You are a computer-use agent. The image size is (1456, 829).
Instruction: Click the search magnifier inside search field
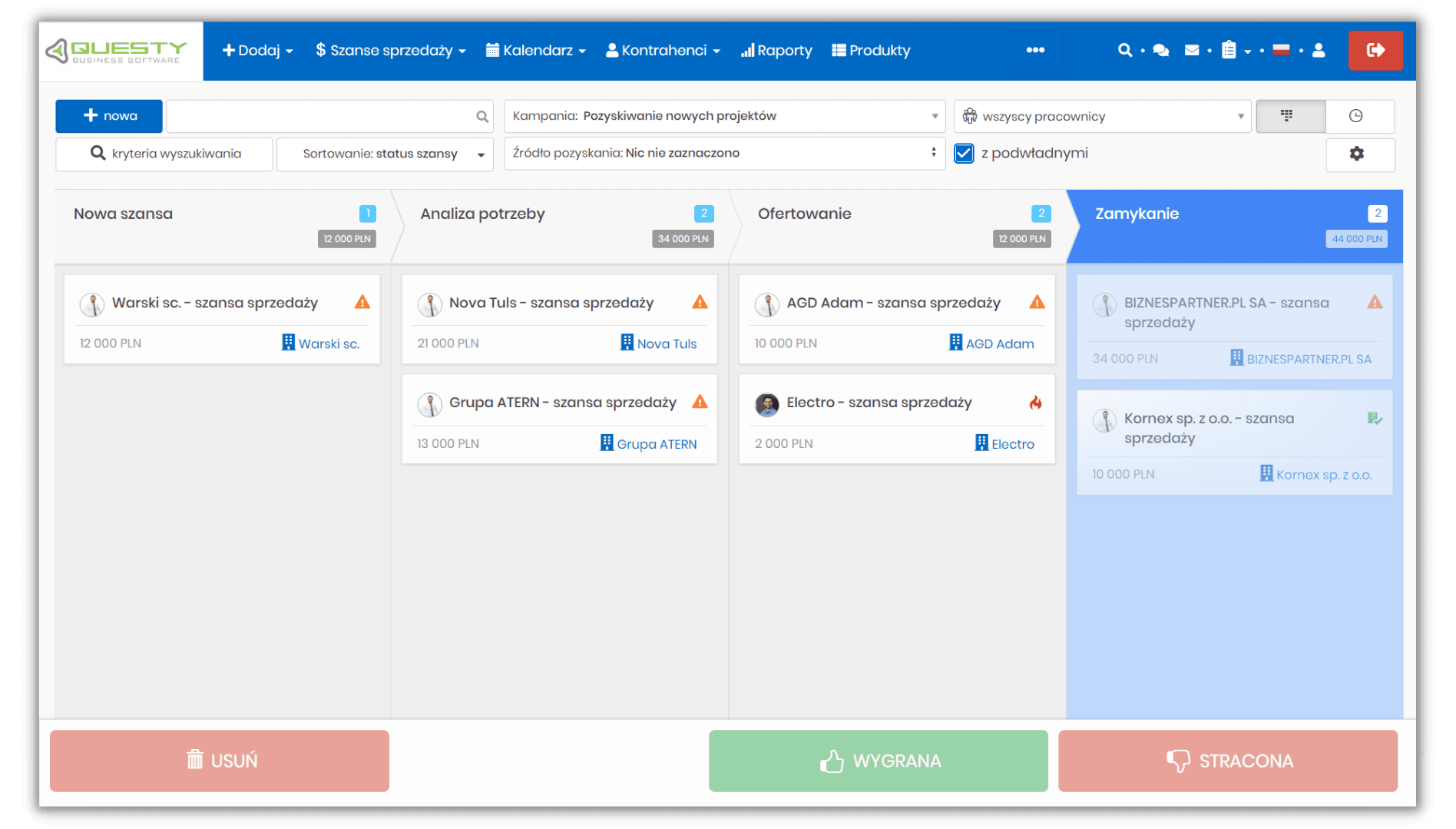coord(481,117)
